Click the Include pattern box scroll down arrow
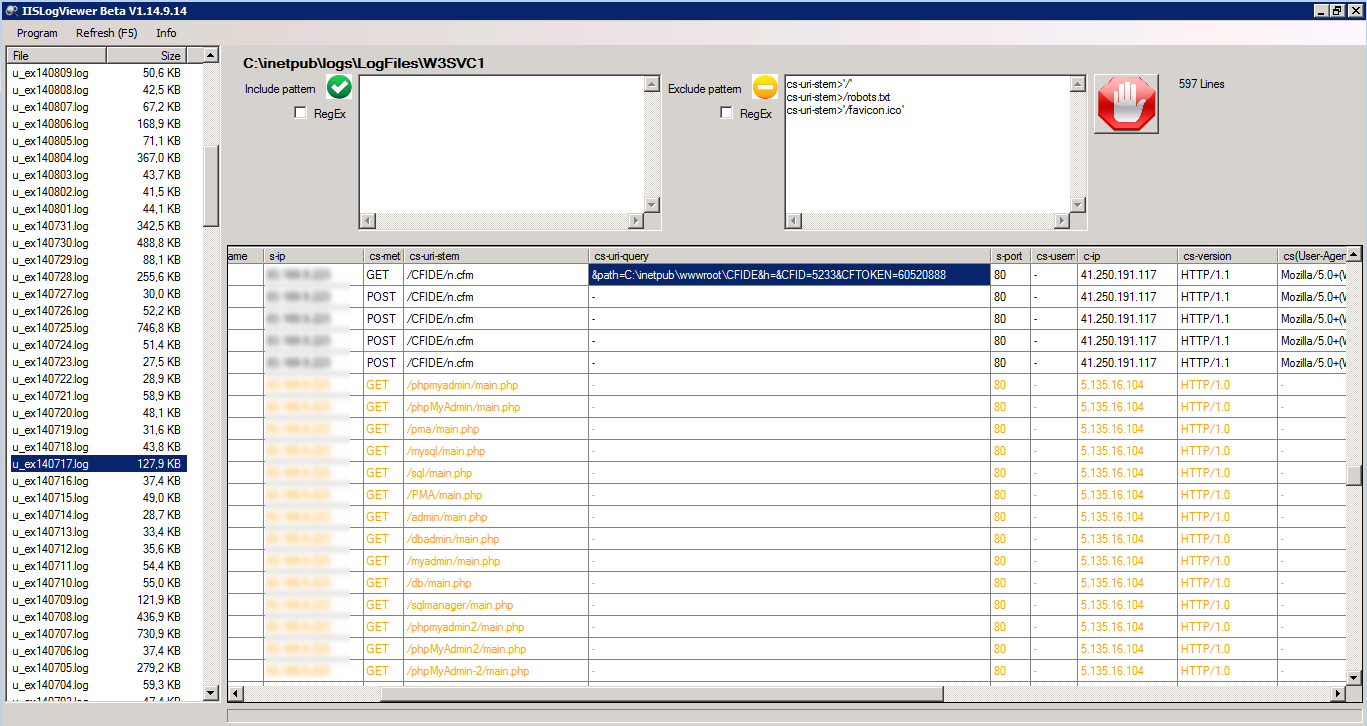Screen dimensions: 1367x726 tap(652, 205)
